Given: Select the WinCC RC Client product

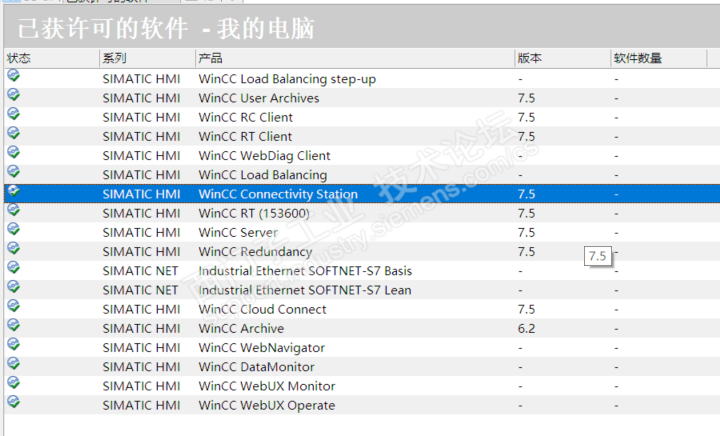Looking at the screenshot, I should (x=245, y=117).
